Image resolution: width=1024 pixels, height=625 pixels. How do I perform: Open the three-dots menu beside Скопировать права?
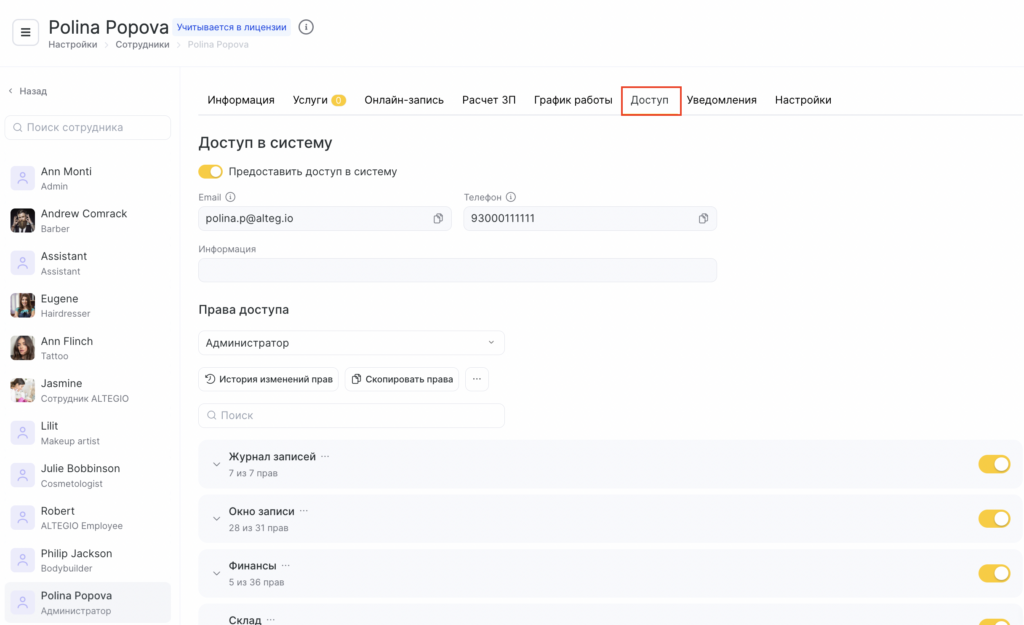tap(477, 379)
